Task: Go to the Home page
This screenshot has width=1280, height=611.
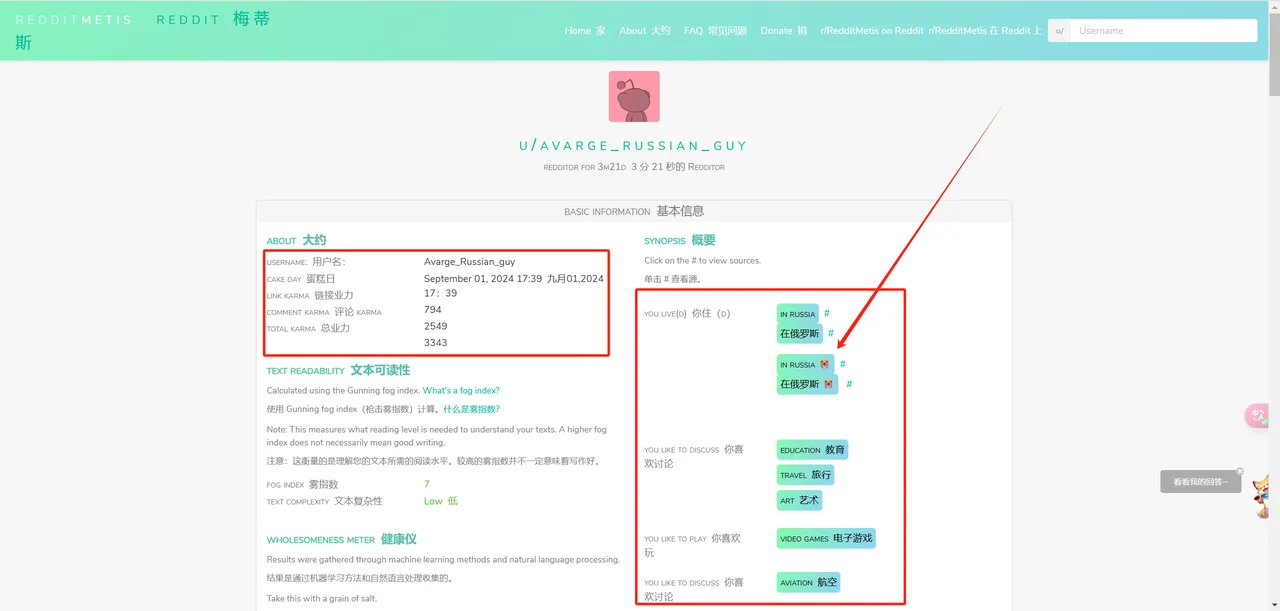Action: tap(585, 31)
